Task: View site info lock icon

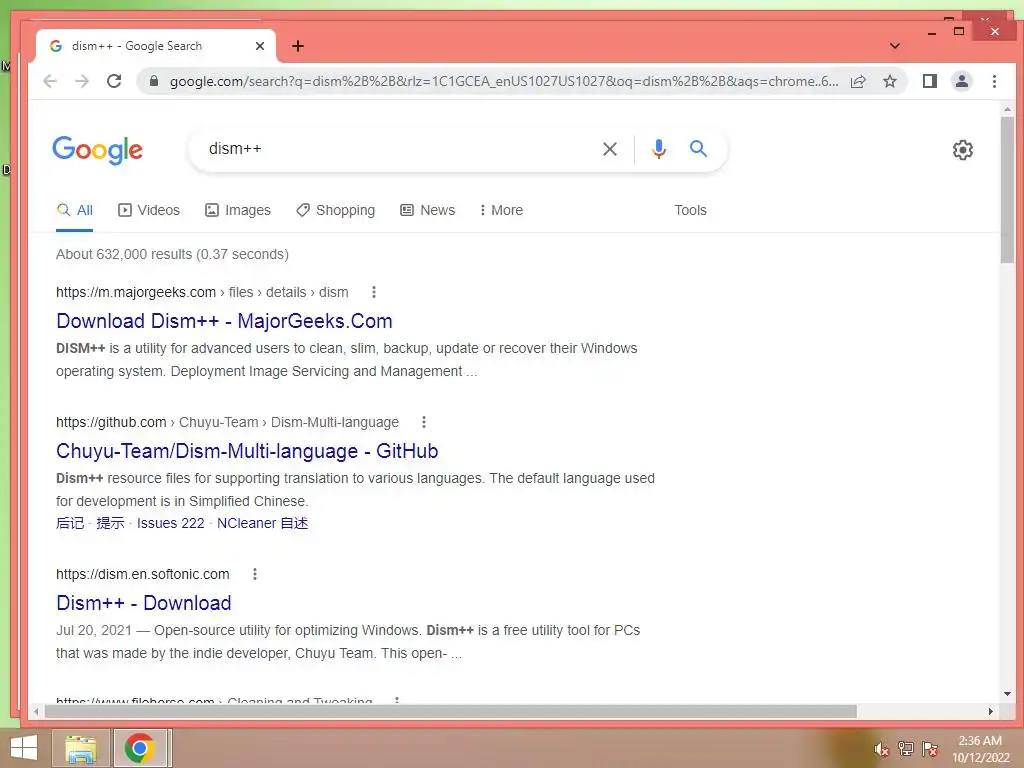Action: click(153, 81)
